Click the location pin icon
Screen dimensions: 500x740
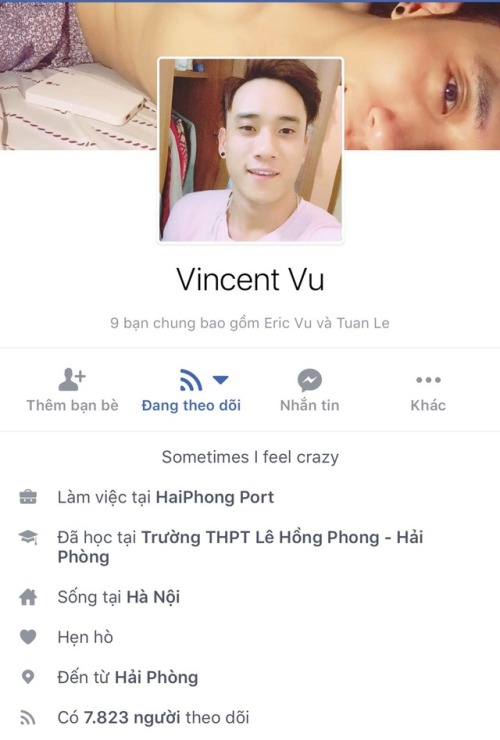(x=28, y=677)
